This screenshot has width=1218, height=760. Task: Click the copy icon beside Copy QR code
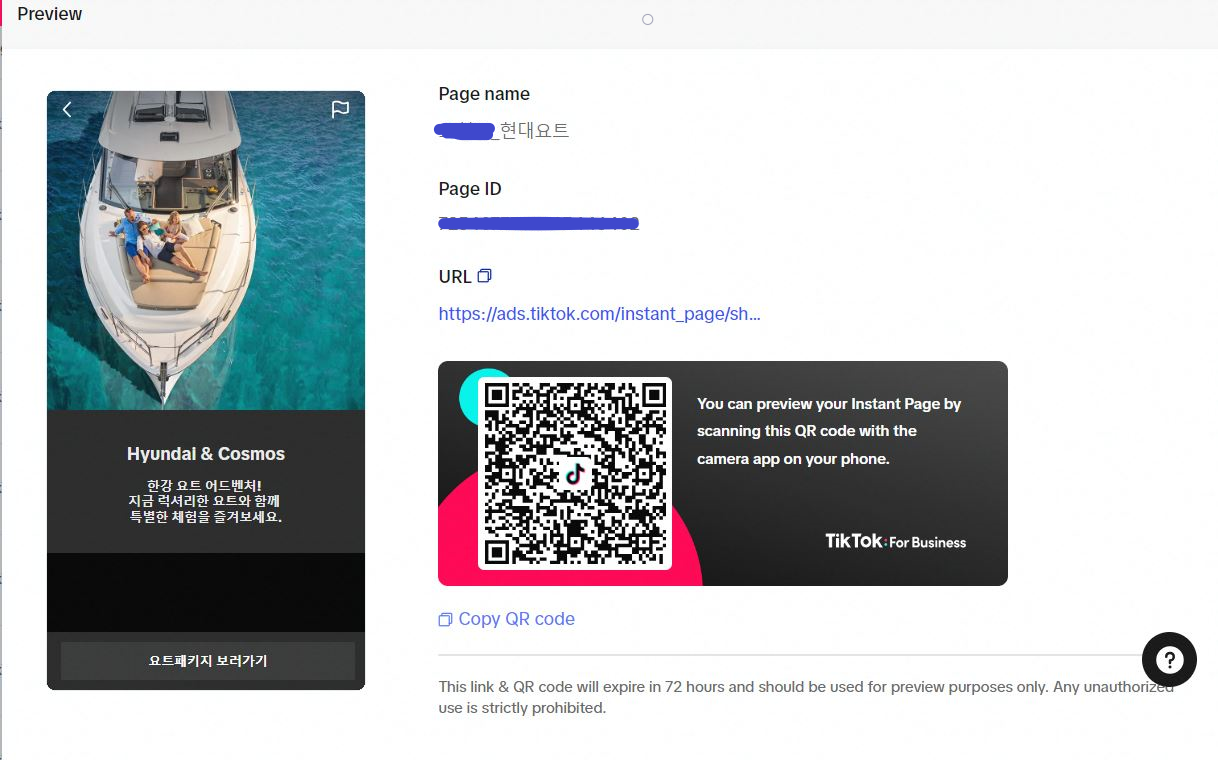tap(445, 620)
